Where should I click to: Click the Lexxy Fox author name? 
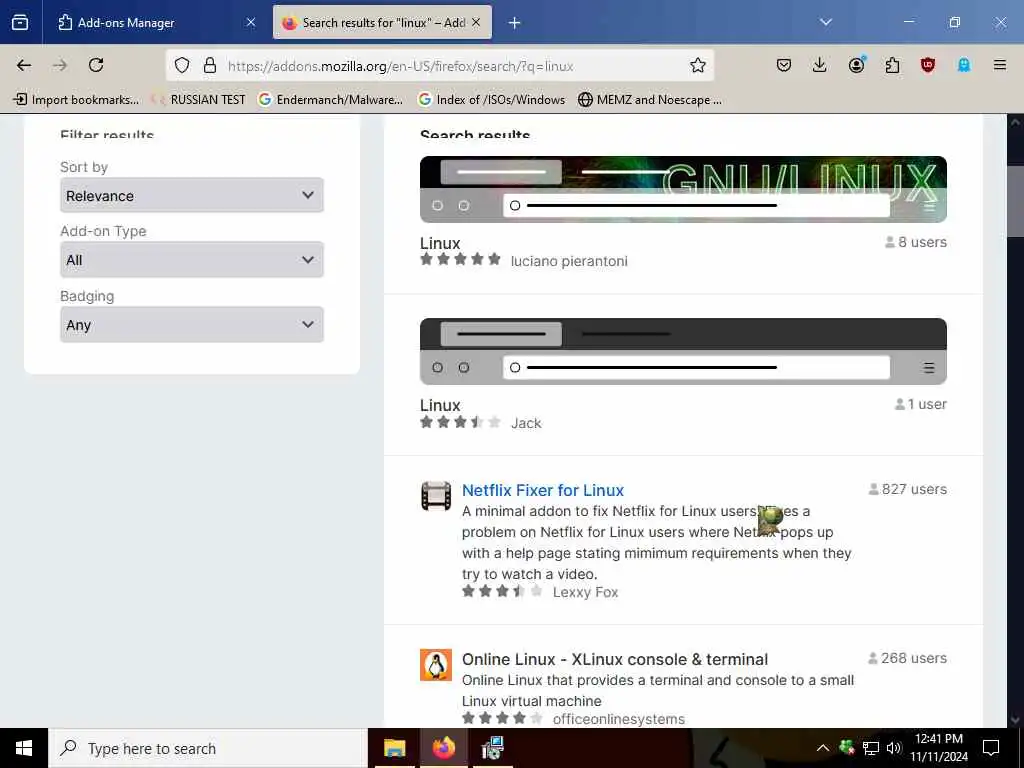click(x=585, y=592)
